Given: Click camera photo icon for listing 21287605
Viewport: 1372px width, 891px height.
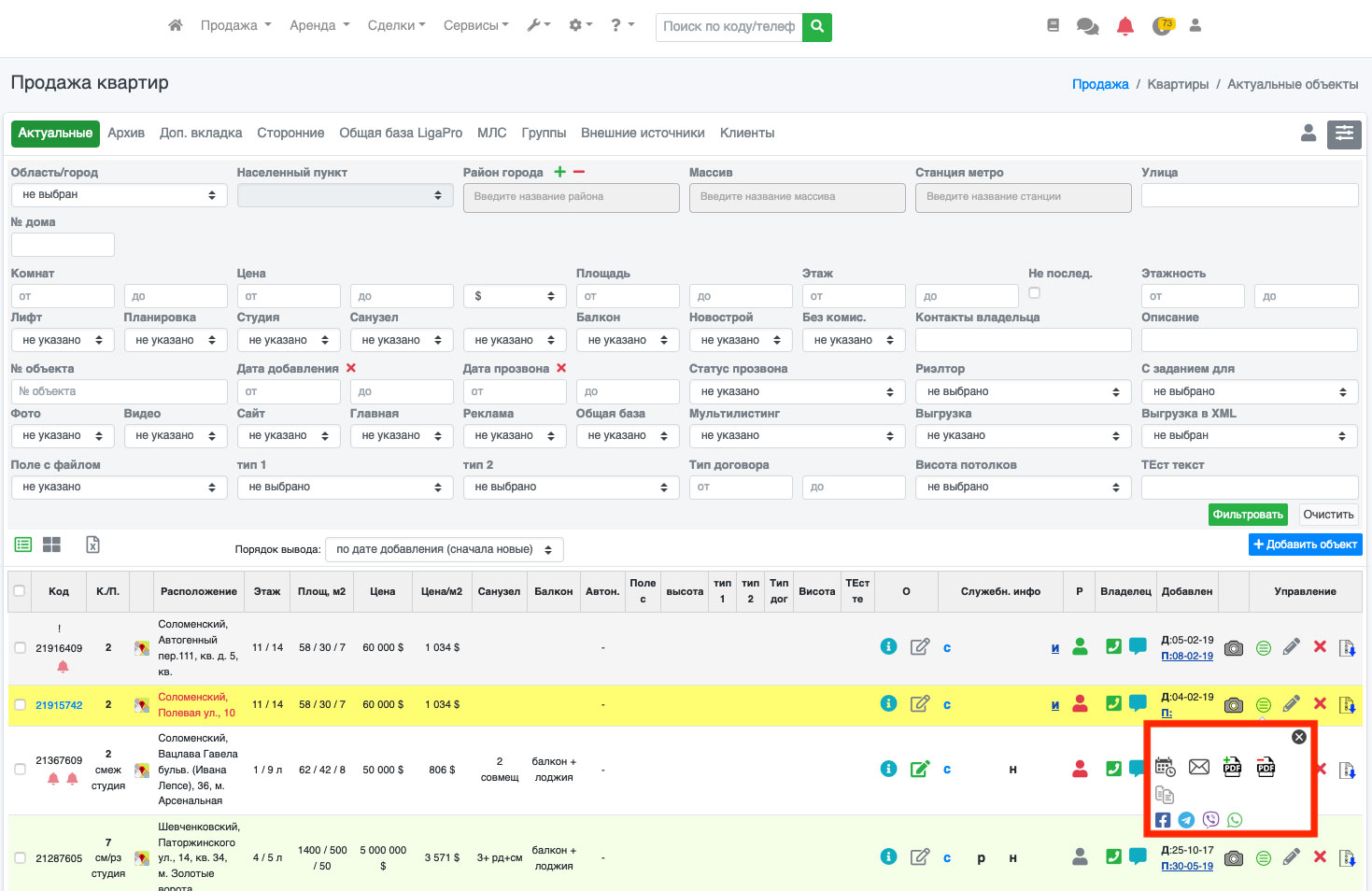Looking at the screenshot, I should click(x=1234, y=857).
